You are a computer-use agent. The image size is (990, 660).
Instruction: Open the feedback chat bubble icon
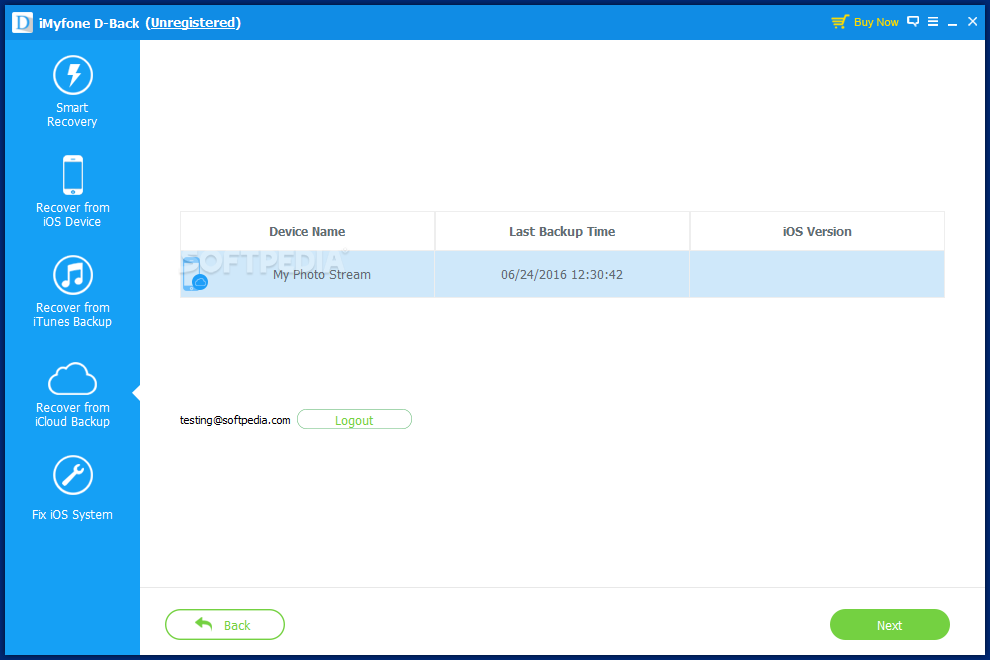click(913, 21)
